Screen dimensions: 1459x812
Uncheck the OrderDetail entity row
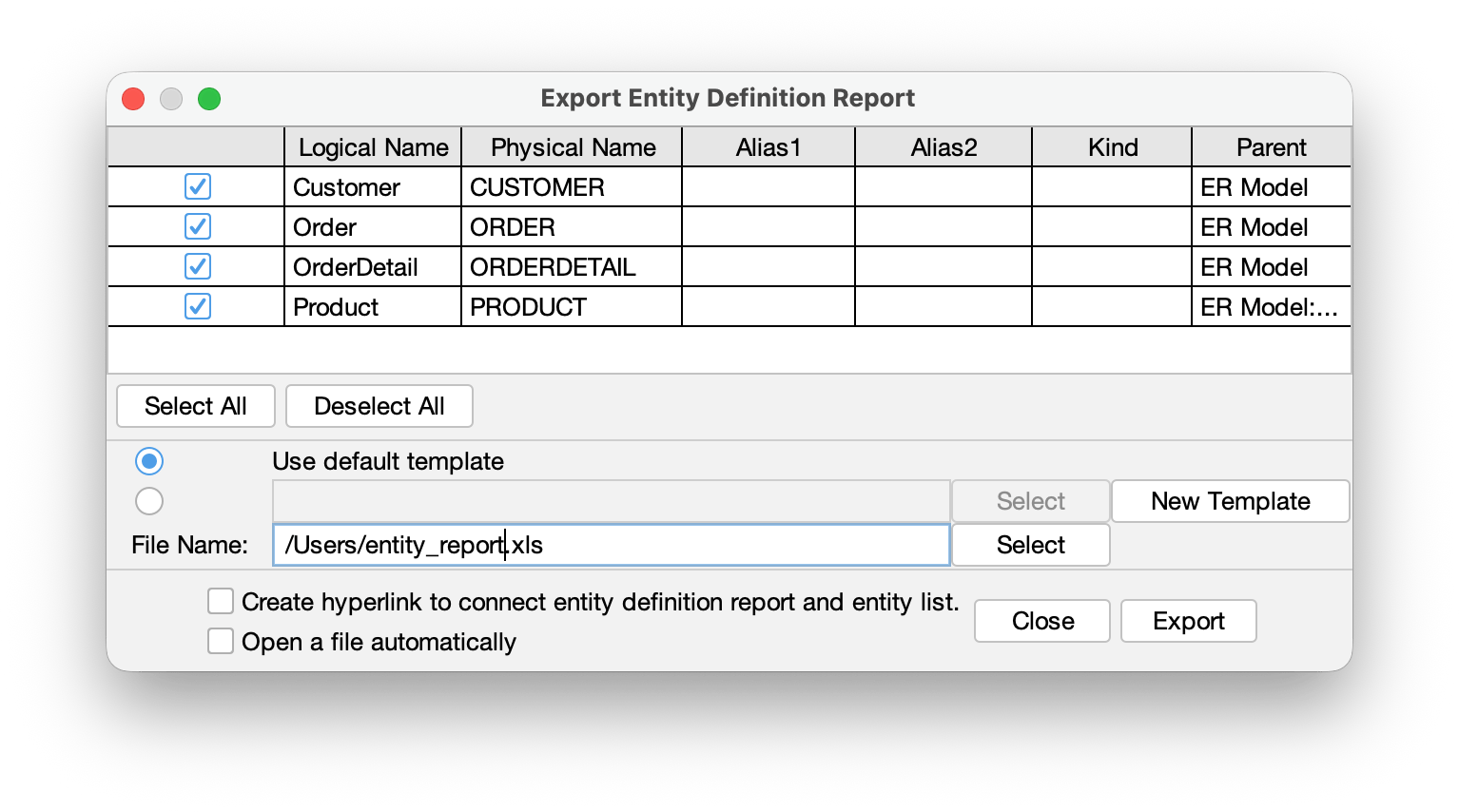197,266
